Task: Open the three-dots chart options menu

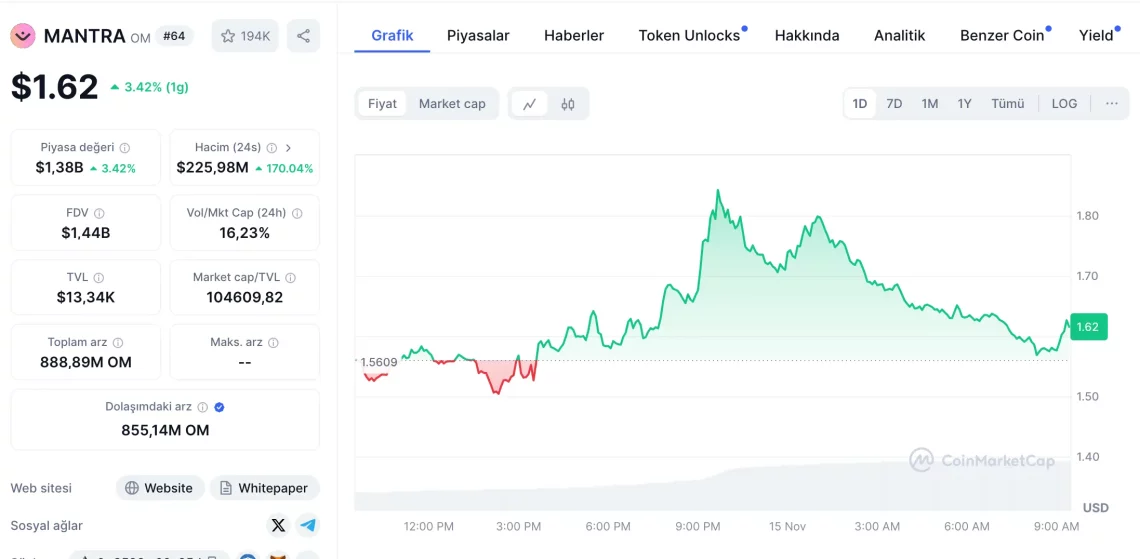Action: pos(1111,104)
